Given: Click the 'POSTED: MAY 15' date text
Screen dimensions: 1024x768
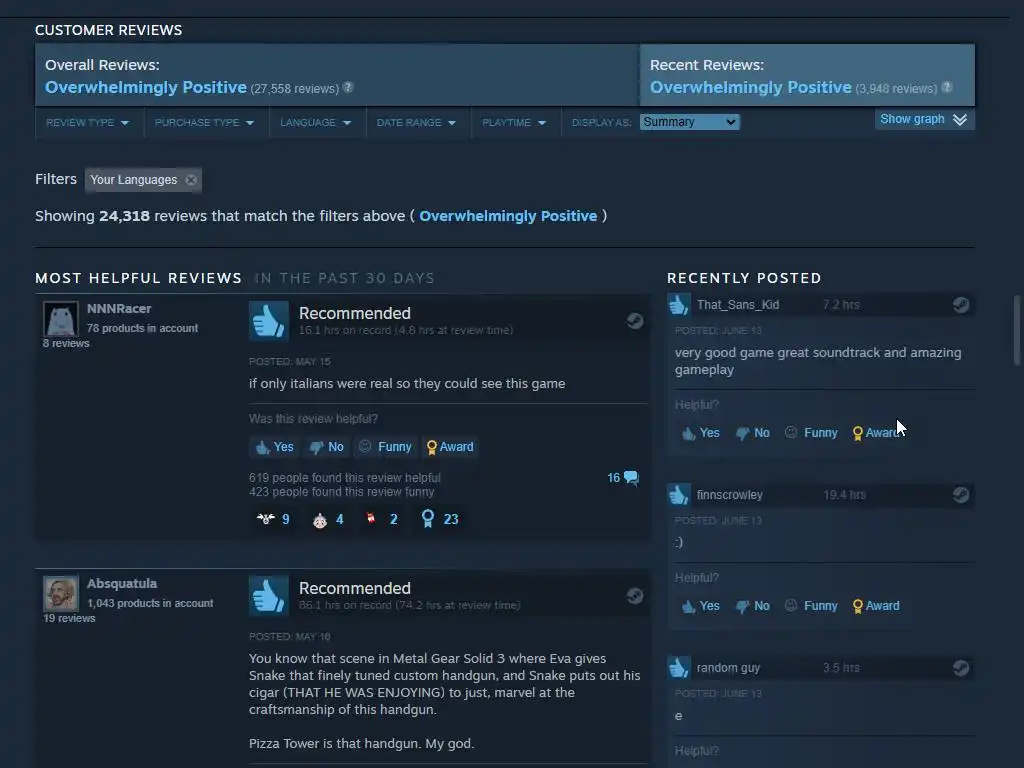Looking at the screenshot, I should (289, 362).
